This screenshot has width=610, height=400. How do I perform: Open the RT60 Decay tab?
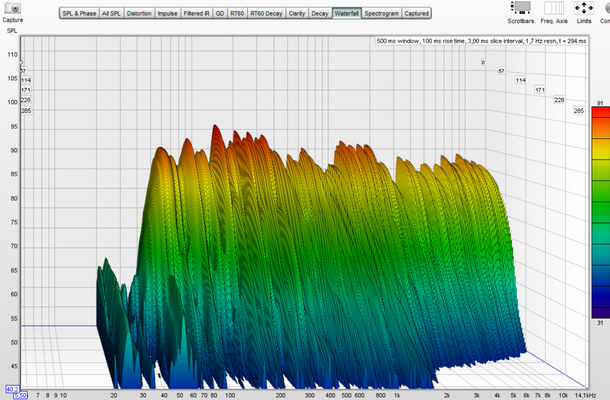pos(266,13)
